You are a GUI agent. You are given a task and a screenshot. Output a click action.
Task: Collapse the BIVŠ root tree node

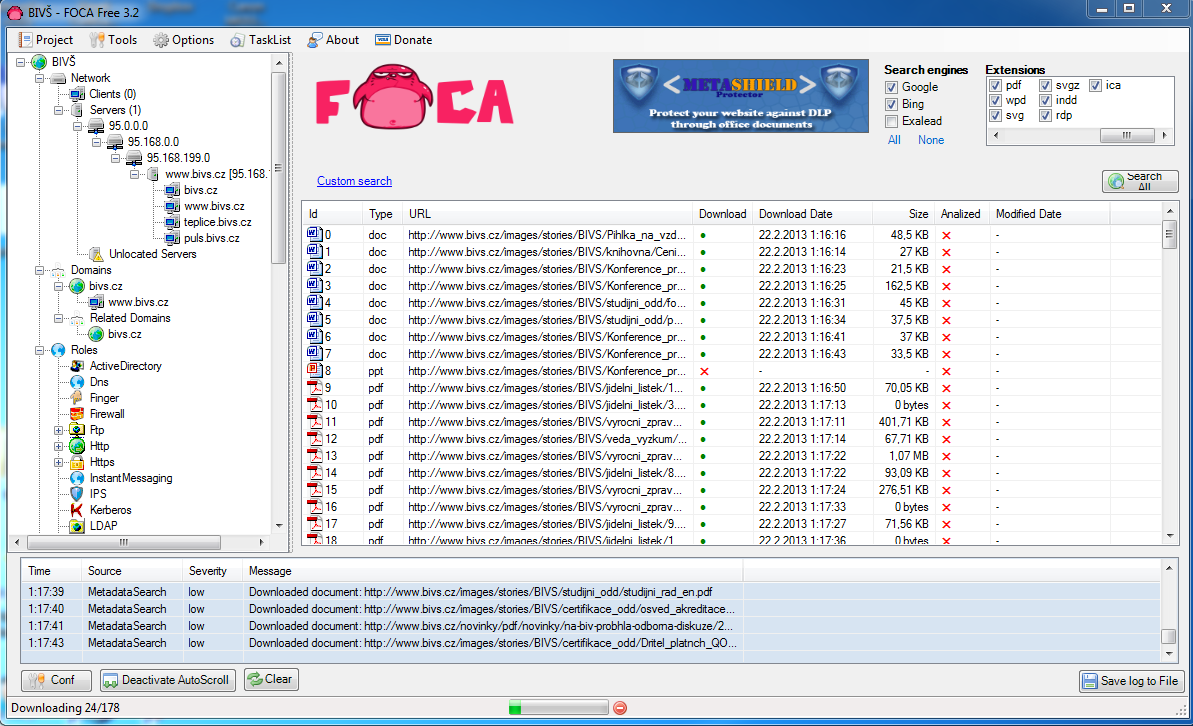(x=21, y=62)
